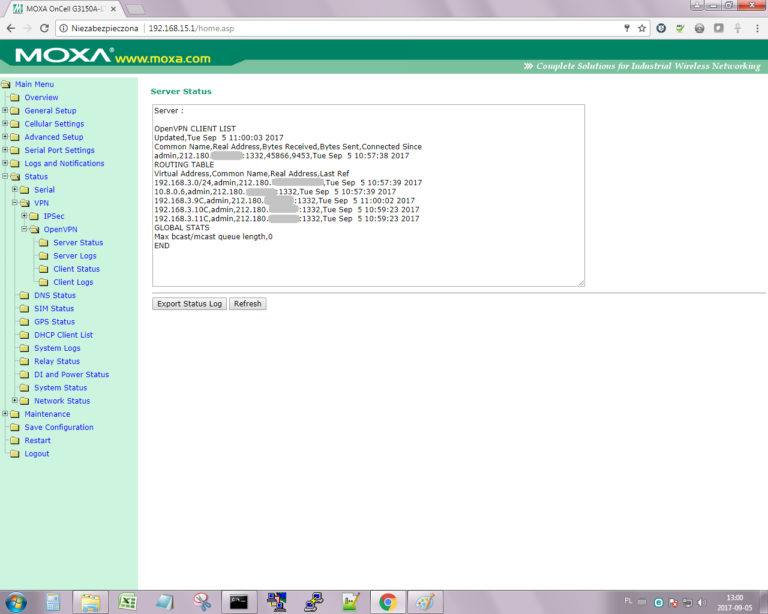
Task: Click the Save Configuration folder icon
Action: (15, 427)
